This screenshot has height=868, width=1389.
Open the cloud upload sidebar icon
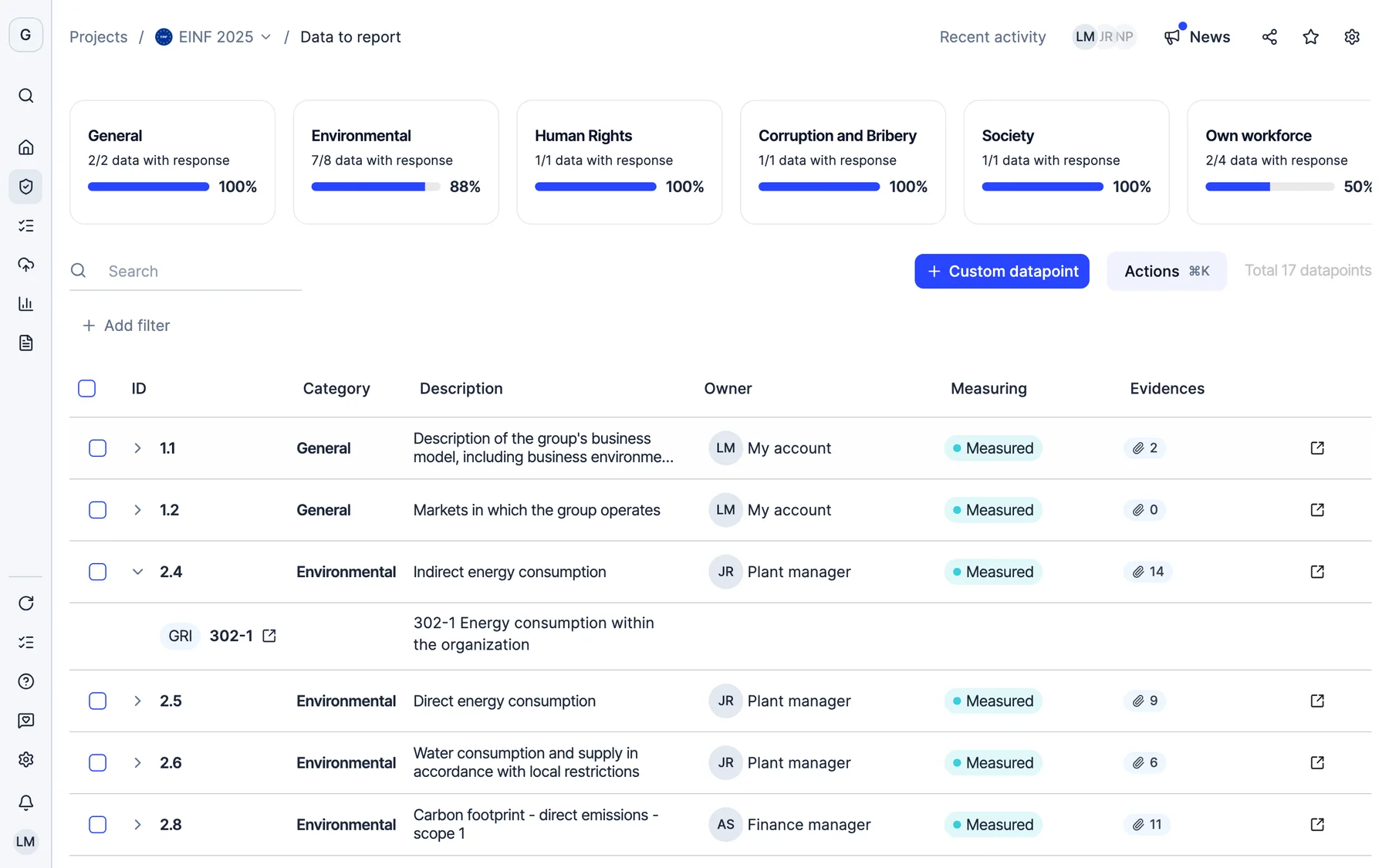pyautogui.click(x=26, y=265)
